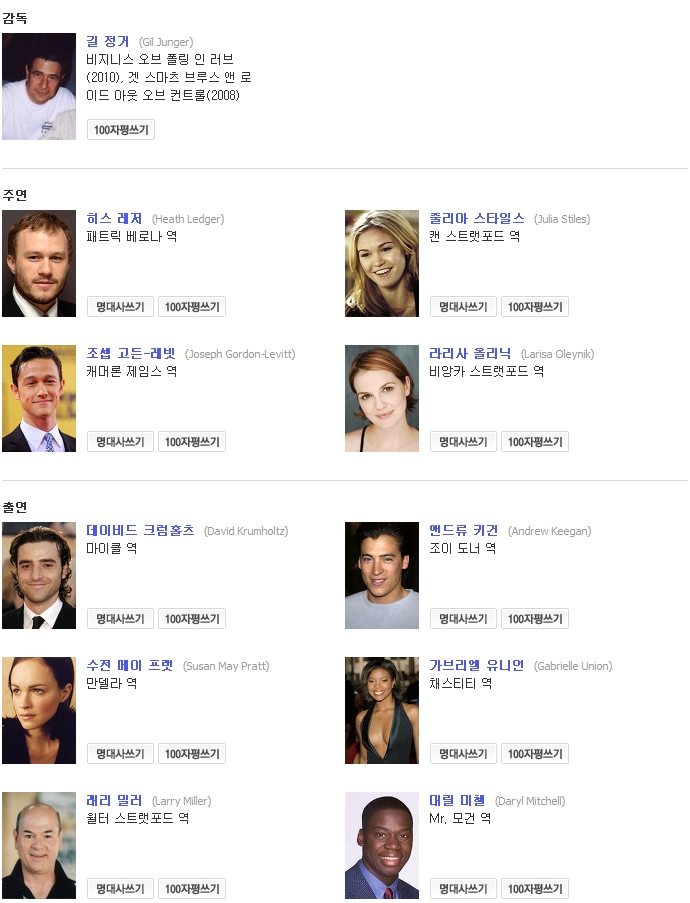Screen dimensions: 690x903
Task: Select the thumbnail next to 줄리아 스타일스
Action: (x=382, y=263)
